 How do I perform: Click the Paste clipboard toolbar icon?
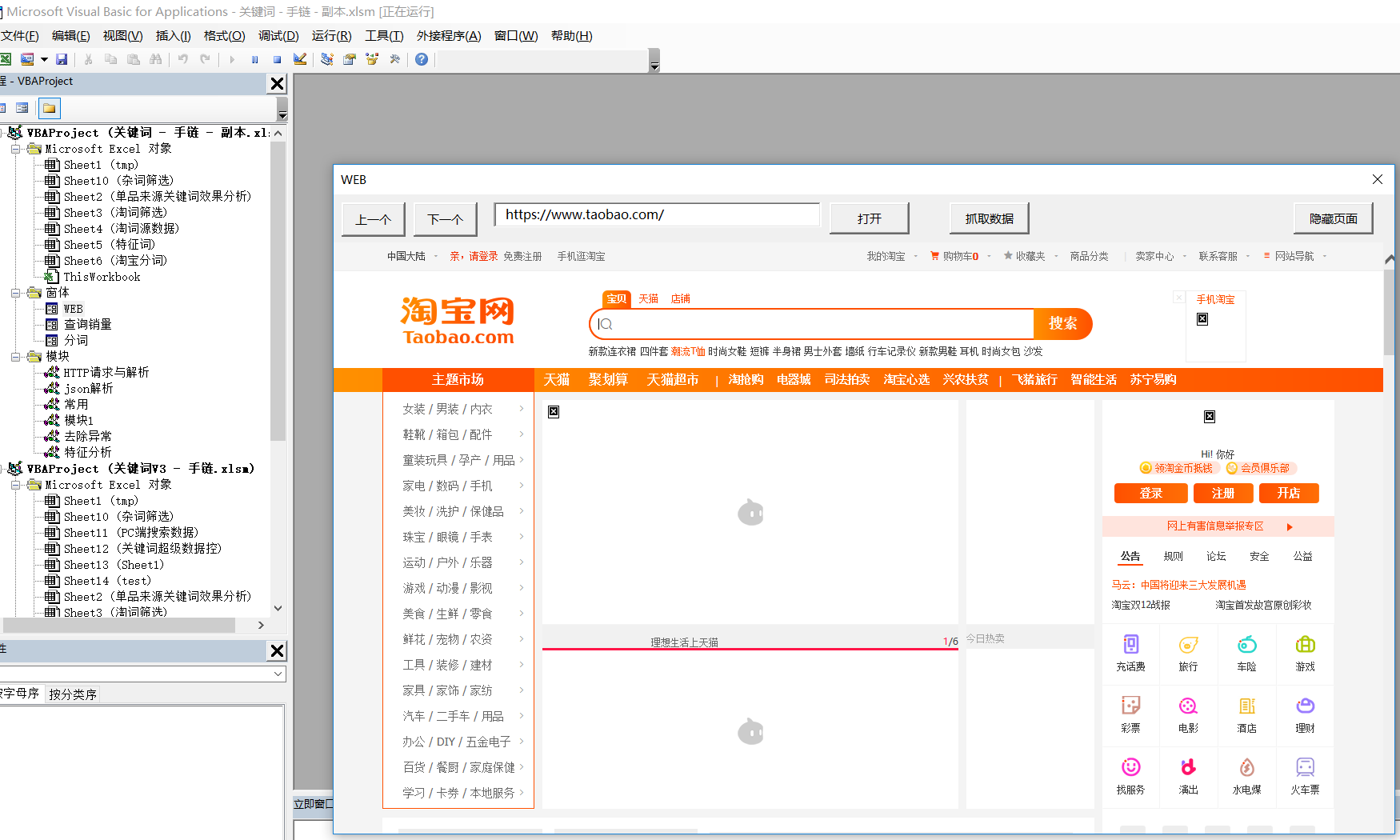pos(134,59)
